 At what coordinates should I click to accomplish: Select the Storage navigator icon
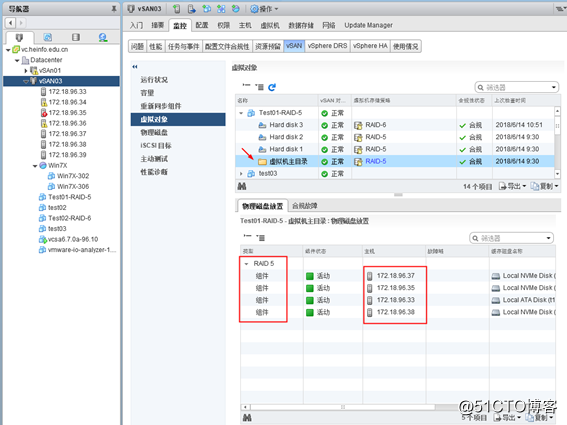(x=76, y=37)
